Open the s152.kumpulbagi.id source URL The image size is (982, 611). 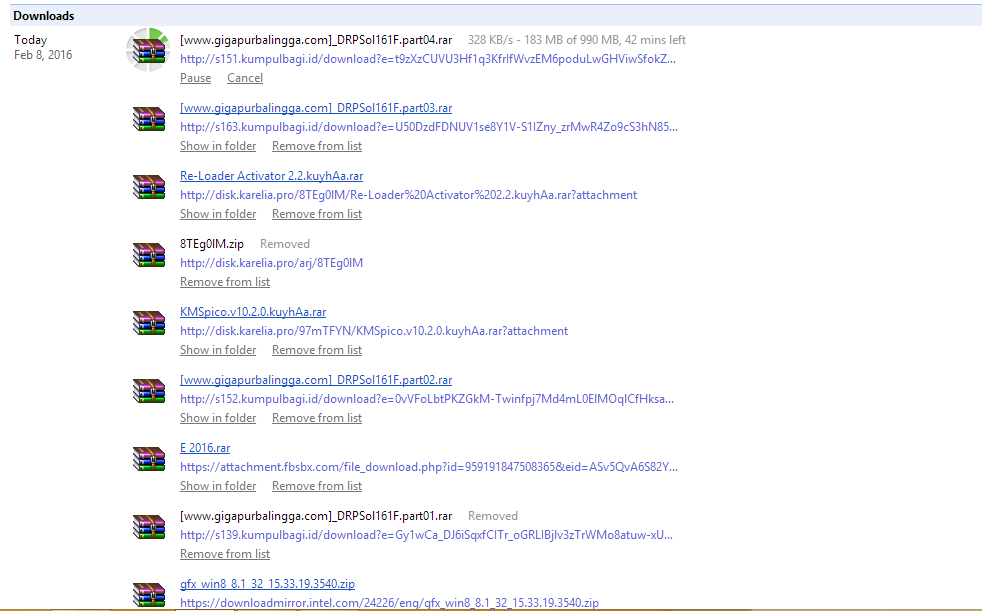[427, 399]
